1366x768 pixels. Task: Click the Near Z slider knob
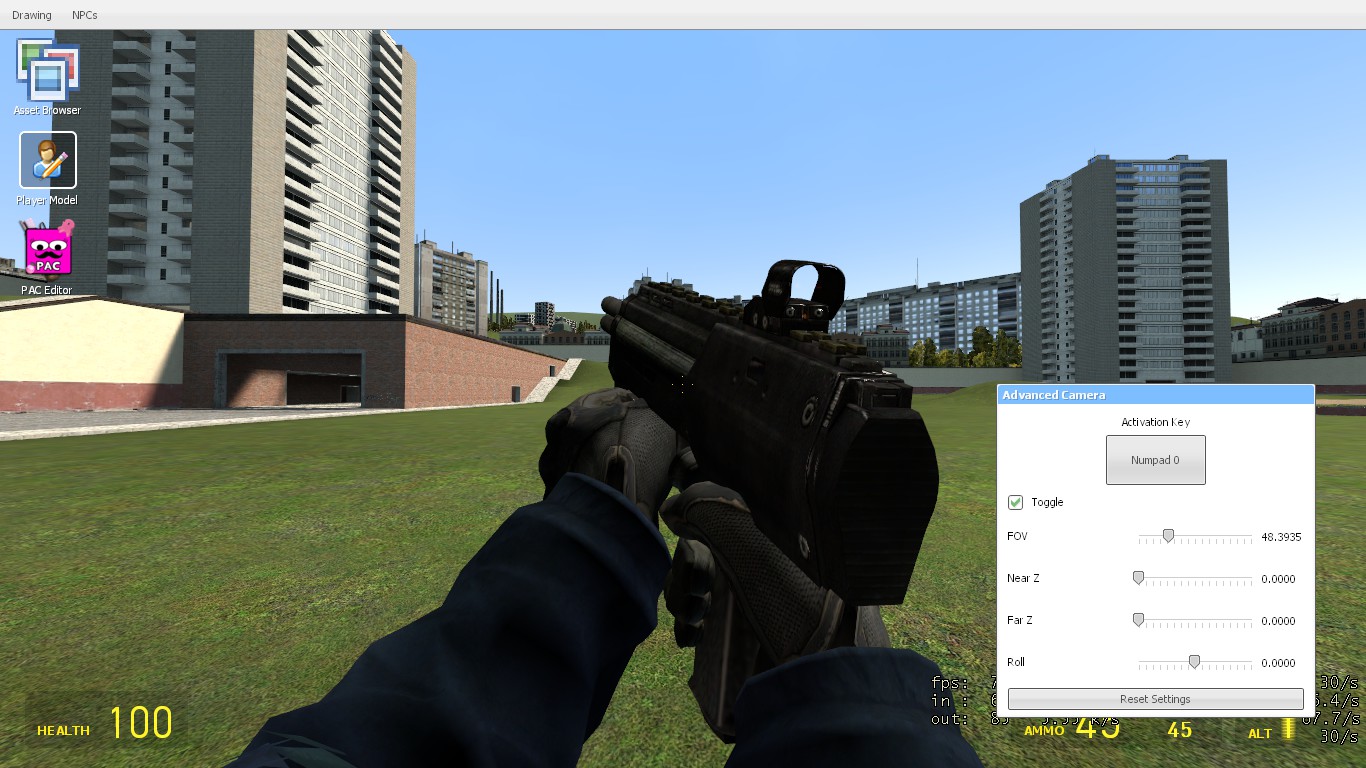(x=1138, y=578)
